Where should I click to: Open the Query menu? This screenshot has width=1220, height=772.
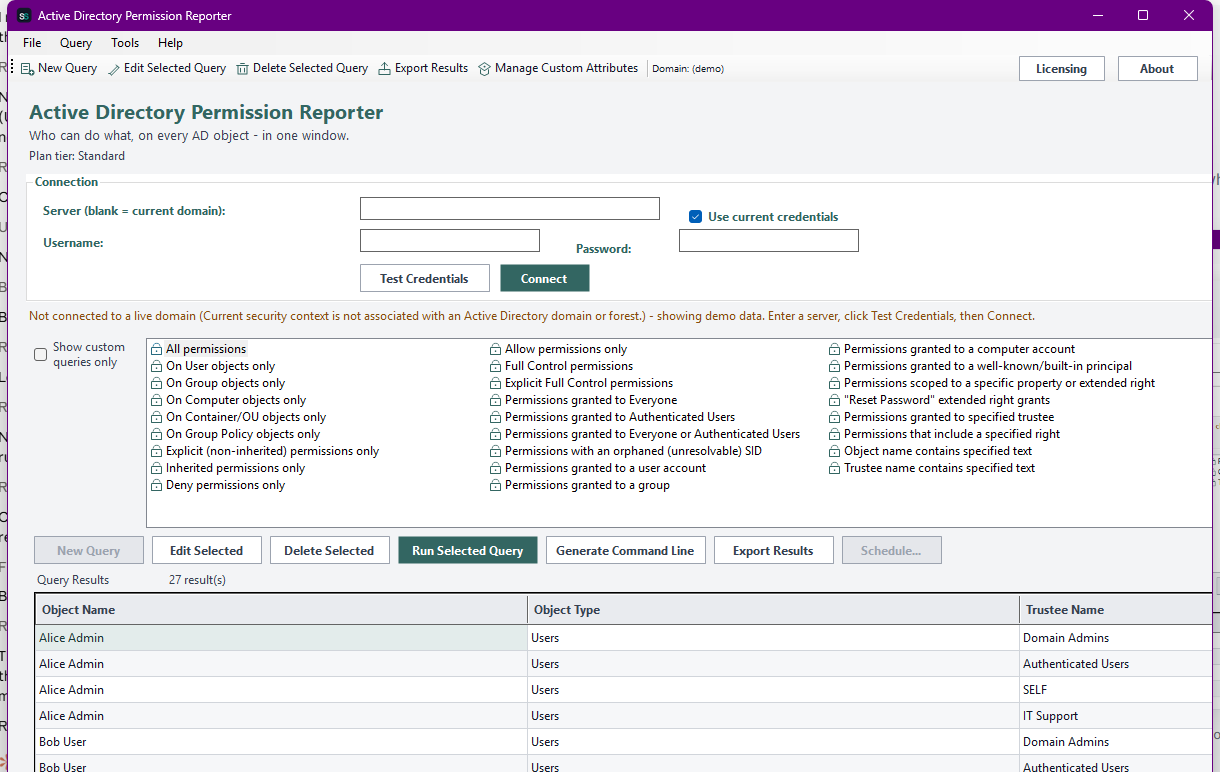[x=76, y=43]
